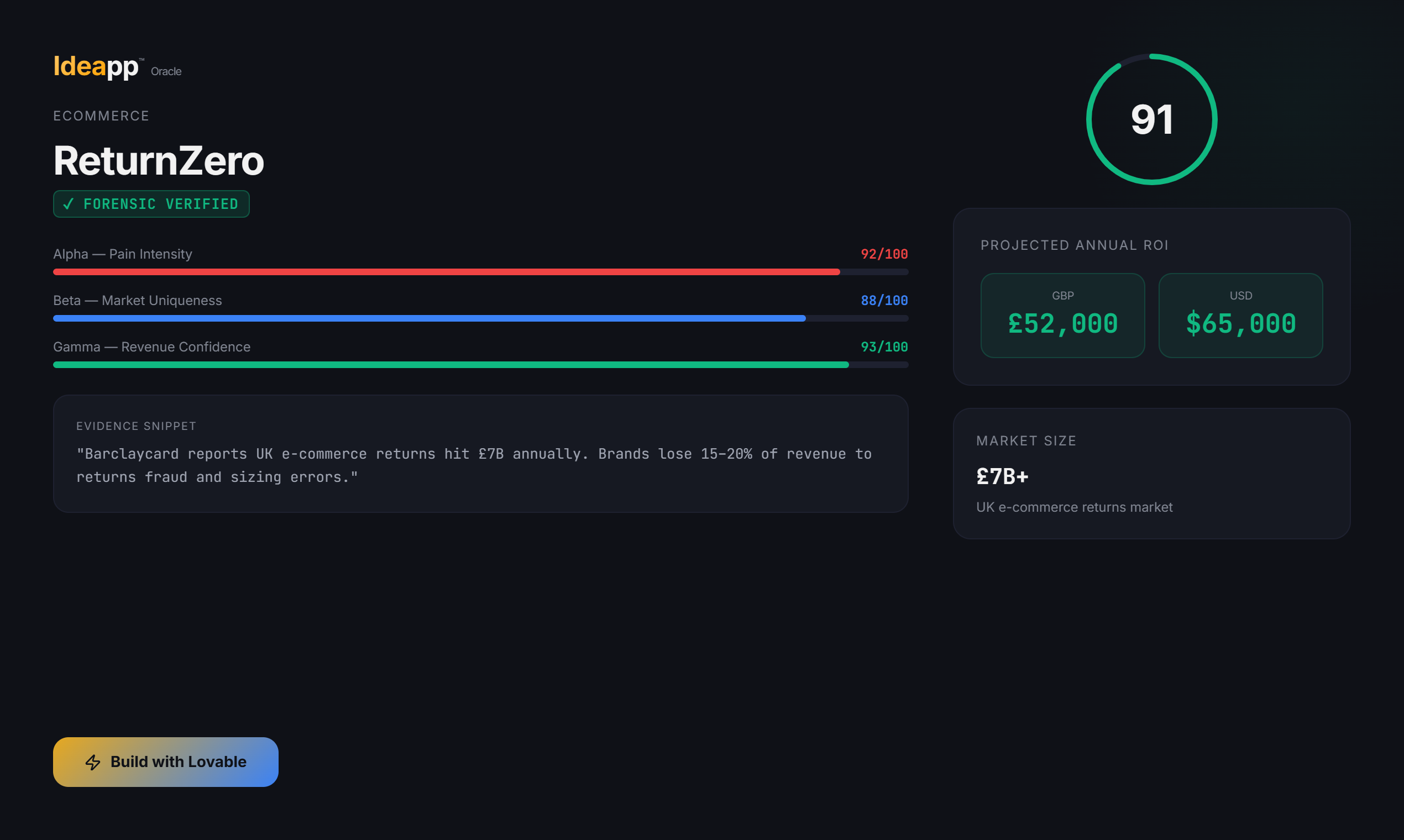1404x840 pixels.
Task: Click the Gamma Revenue Confidence green bar
Action: click(x=450, y=365)
